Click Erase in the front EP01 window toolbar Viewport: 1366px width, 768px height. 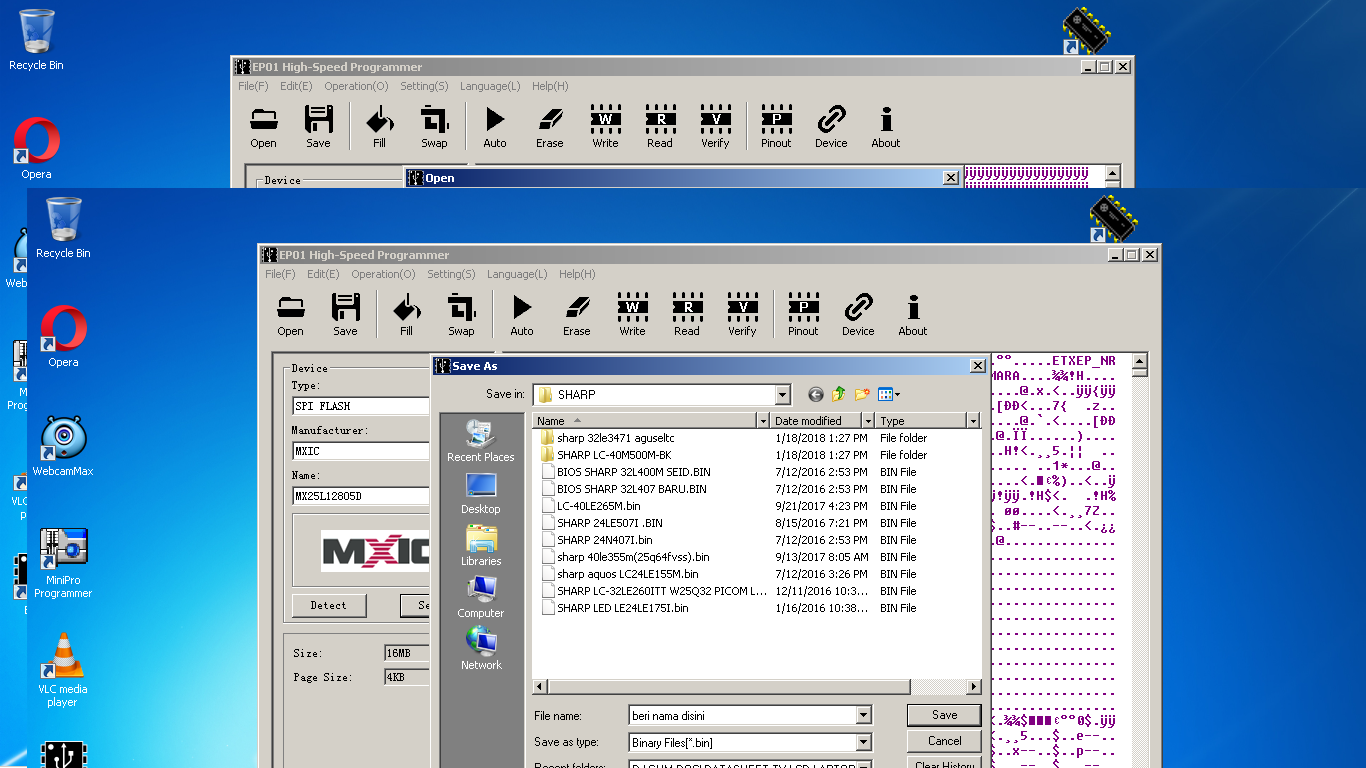click(x=577, y=315)
